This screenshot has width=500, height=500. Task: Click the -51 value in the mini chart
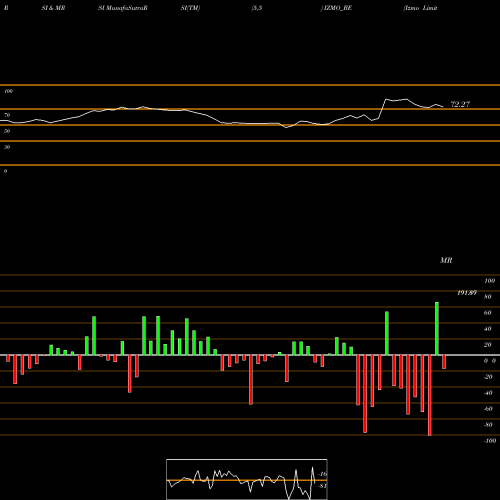322,486
